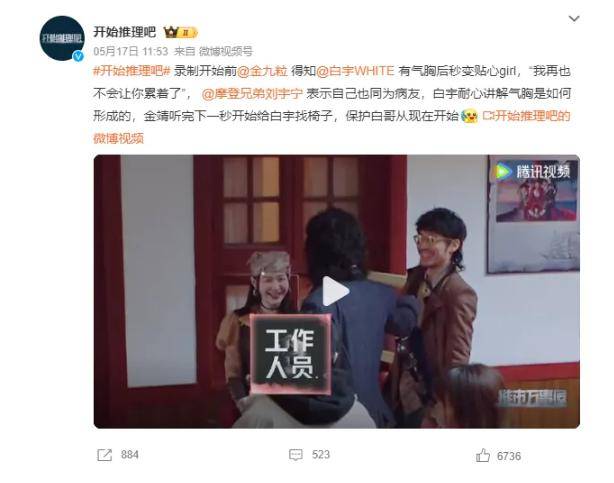Visit the @金九粒 mention profile

point(262,71)
